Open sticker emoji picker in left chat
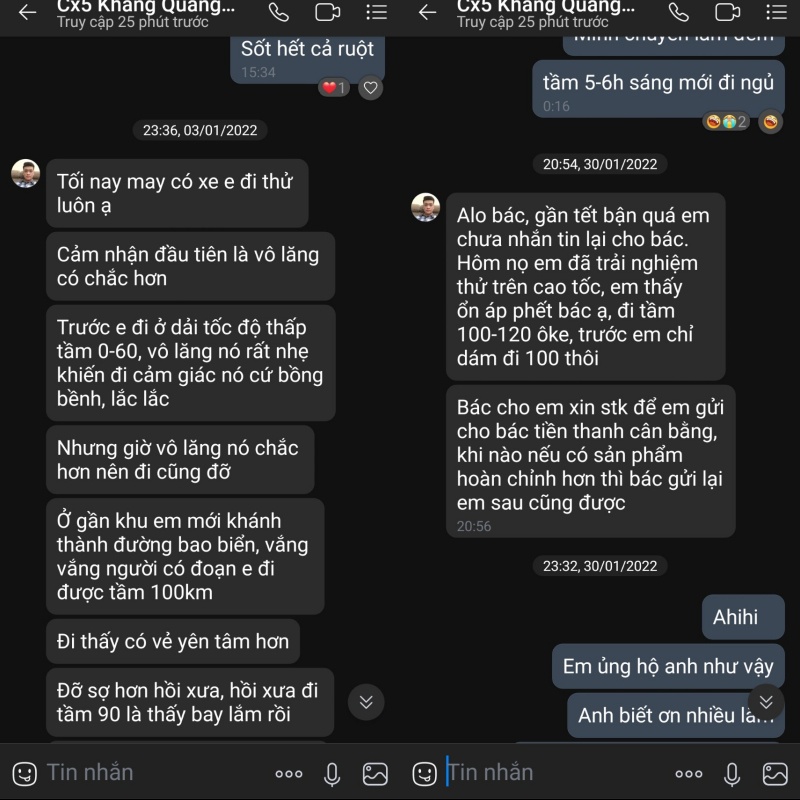Image resolution: width=800 pixels, height=800 pixels. (24, 773)
